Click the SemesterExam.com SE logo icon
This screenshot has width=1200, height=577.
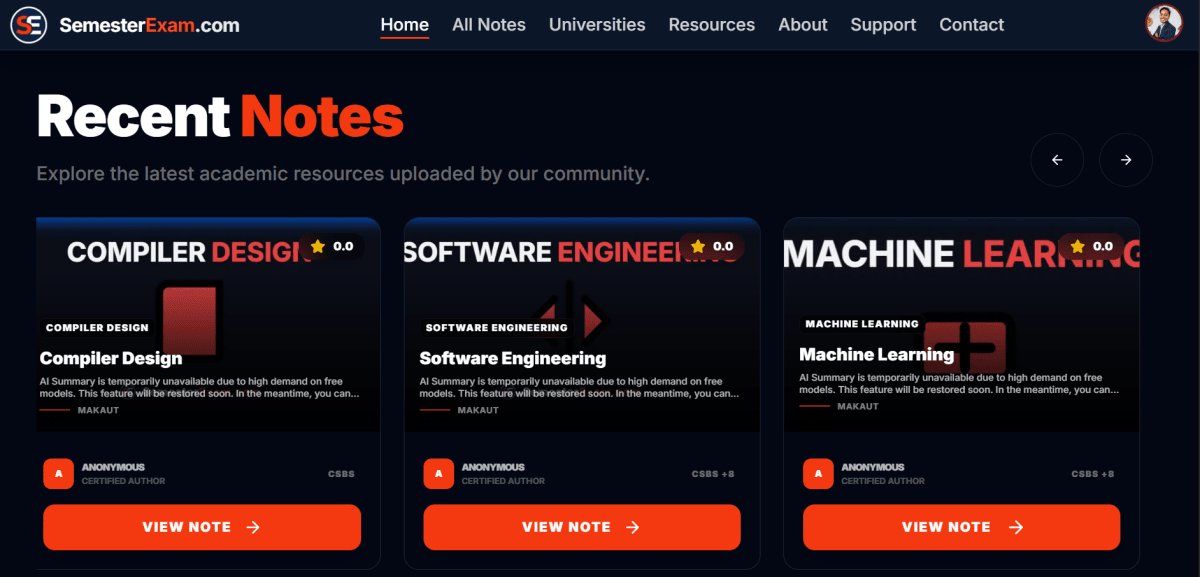coord(30,25)
